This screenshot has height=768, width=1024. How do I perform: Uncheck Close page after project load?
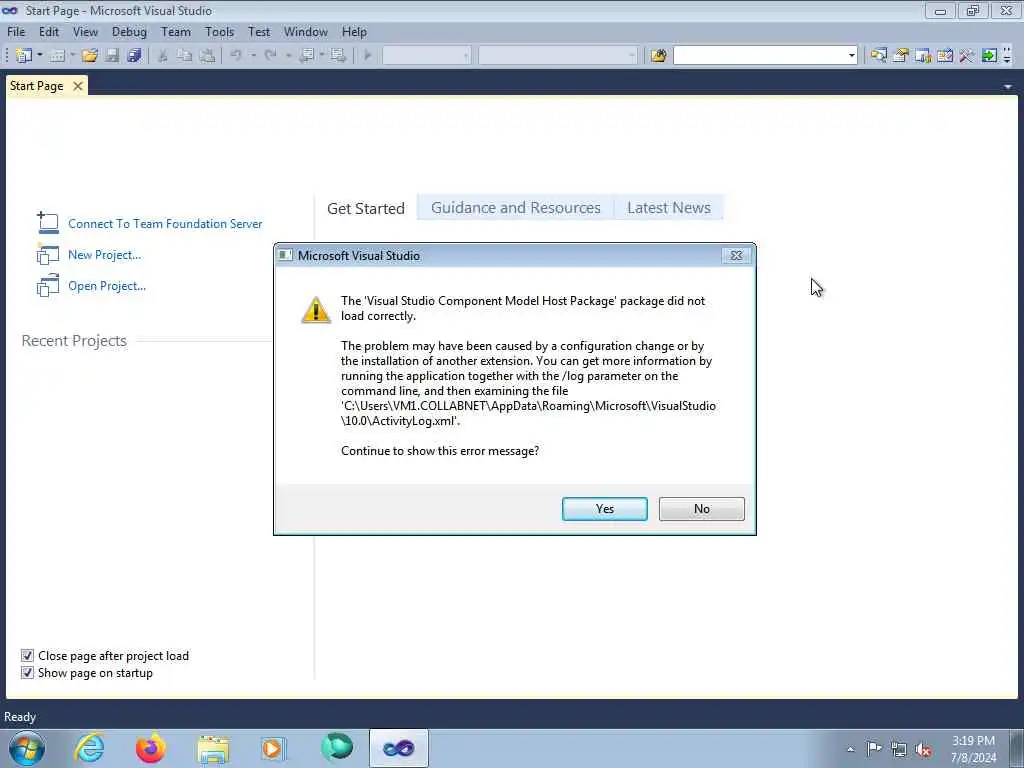coord(27,655)
